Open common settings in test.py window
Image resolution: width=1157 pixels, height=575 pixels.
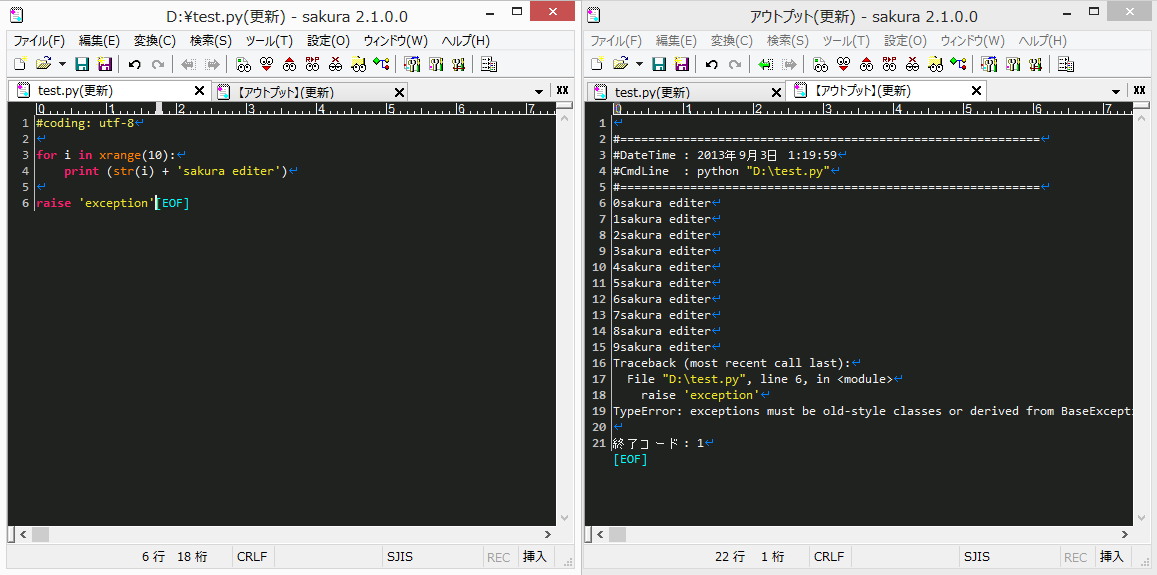[458, 64]
